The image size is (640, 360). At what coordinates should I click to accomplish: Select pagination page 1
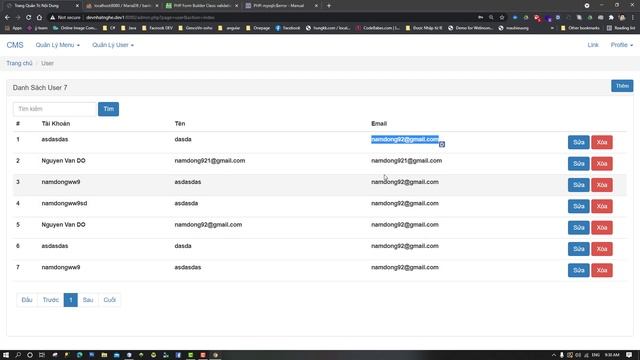tap(71, 300)
